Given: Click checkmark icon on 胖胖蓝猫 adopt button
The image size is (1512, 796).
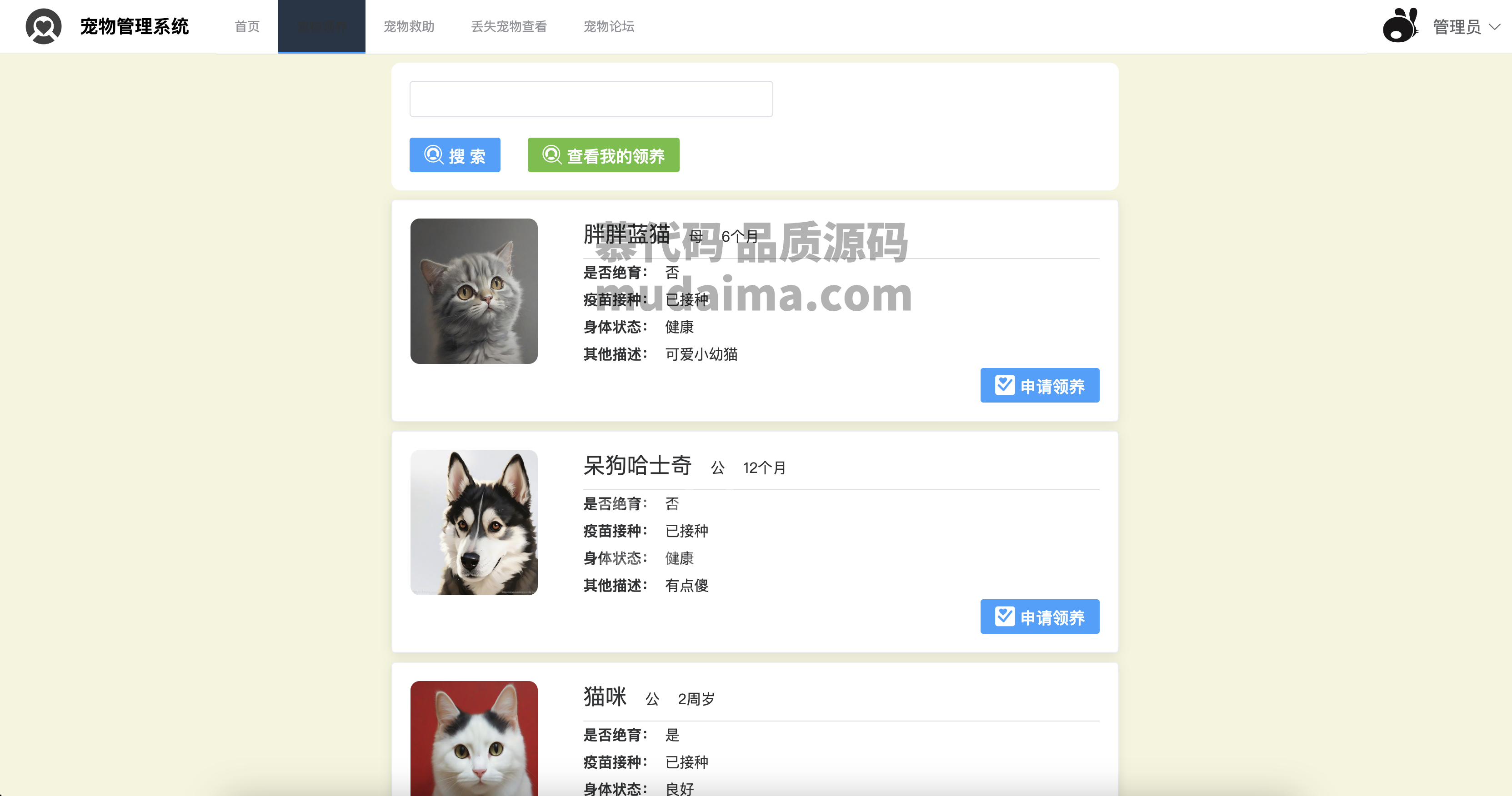Looking at the screenshot, I should coord(1004,385).
